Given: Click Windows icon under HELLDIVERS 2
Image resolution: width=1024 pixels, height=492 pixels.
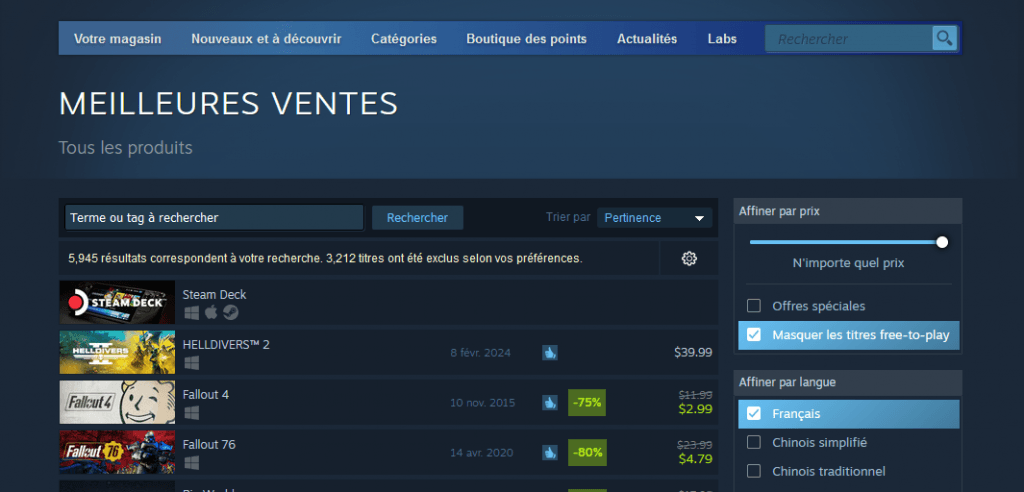Looking at the screenshot, I should (191, 363).
